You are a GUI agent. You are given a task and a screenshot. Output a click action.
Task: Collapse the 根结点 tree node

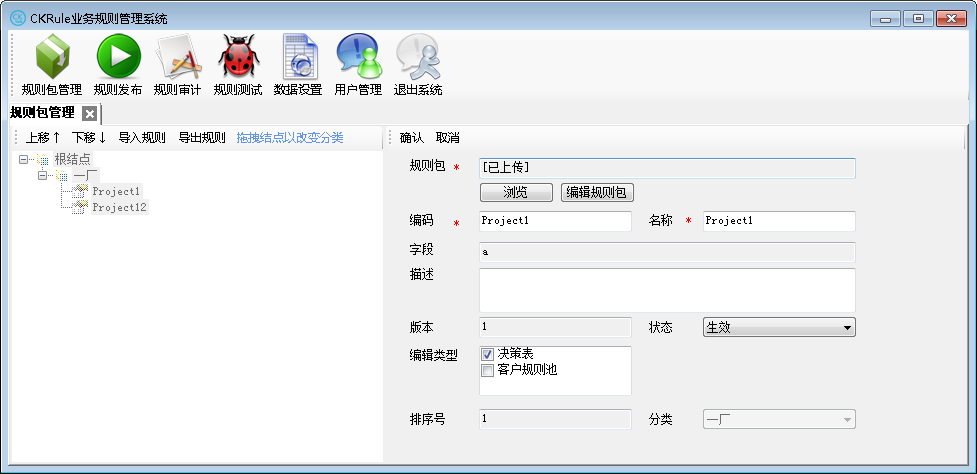click(23, 159)
